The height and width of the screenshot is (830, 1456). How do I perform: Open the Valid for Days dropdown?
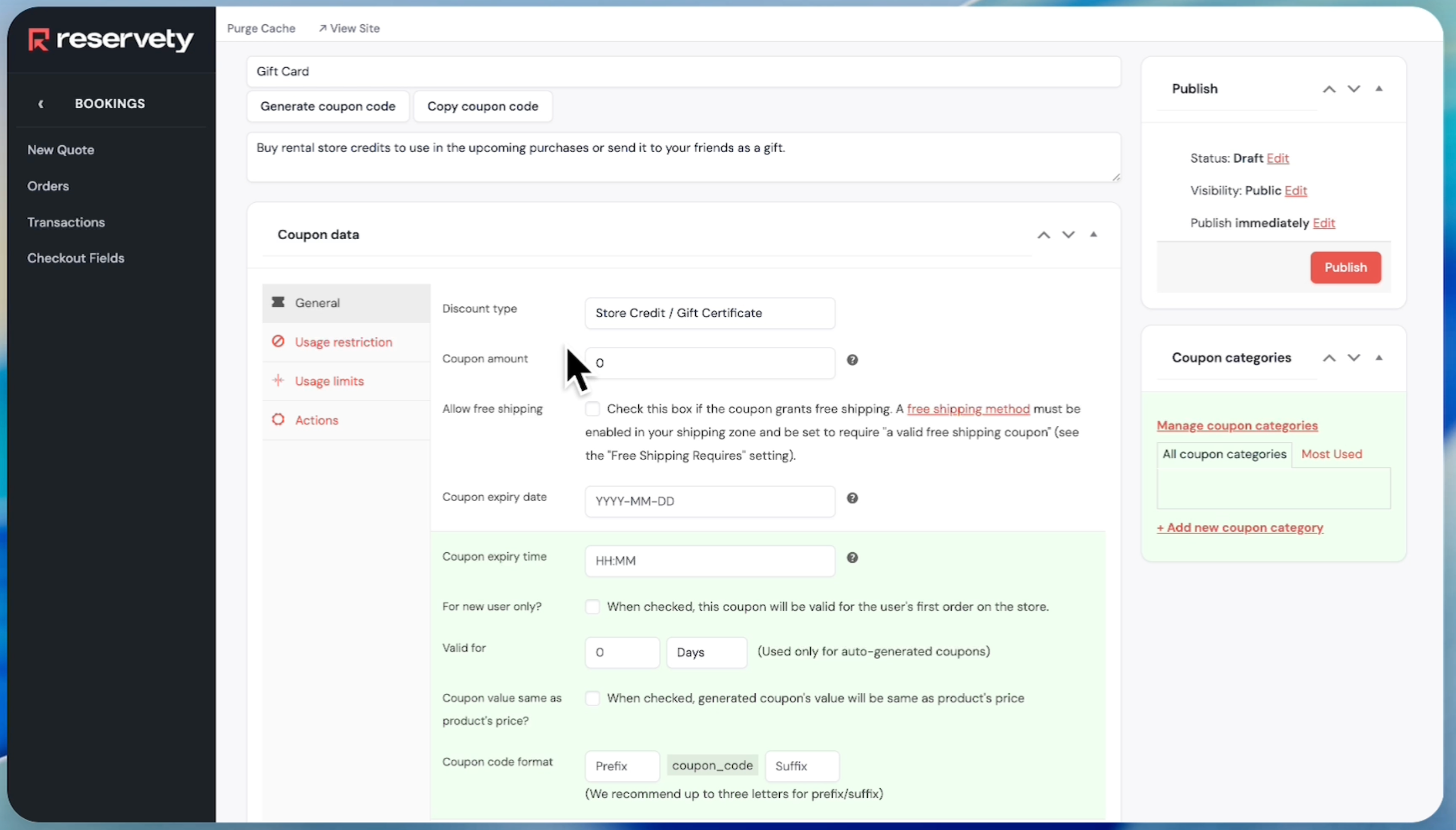click(706, 652)
